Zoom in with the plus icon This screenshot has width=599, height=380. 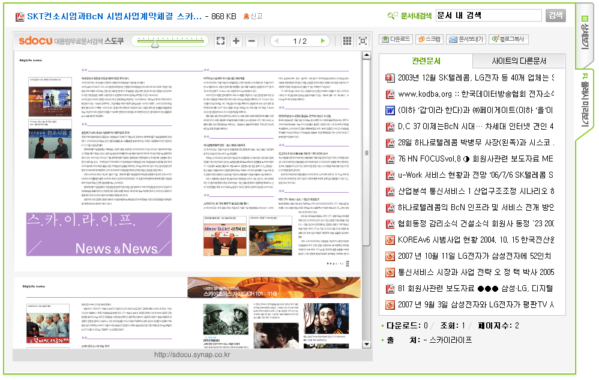coord(236,41)
